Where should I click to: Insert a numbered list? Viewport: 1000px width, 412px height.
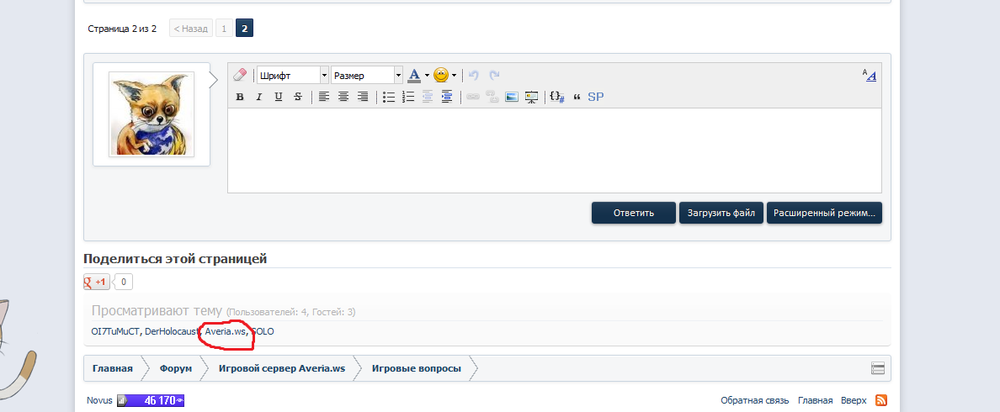pyautogui.click(x=407, y=97)
